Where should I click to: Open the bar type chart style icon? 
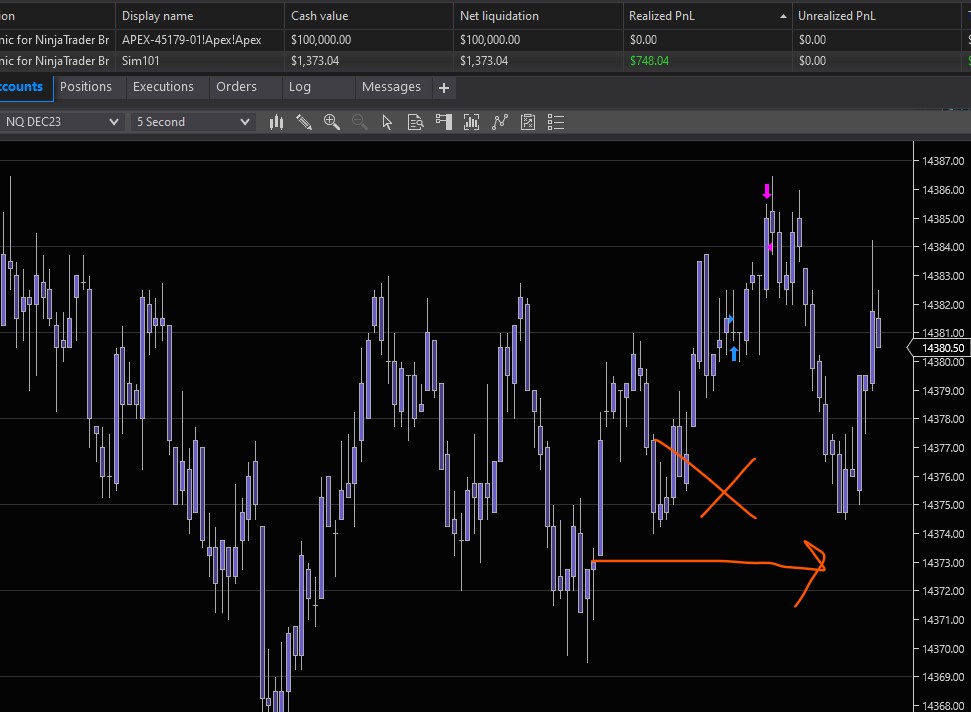[x=276, y=122]
